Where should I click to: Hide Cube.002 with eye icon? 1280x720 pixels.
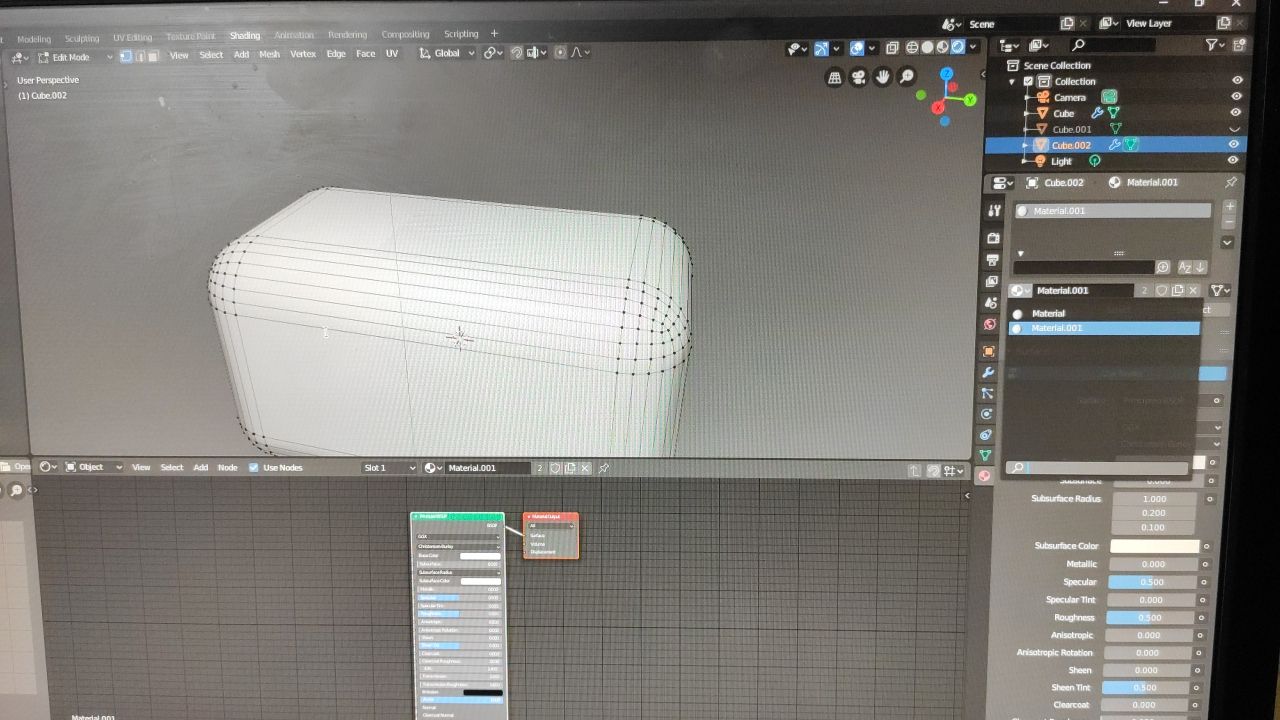[x=1234, y=144]
